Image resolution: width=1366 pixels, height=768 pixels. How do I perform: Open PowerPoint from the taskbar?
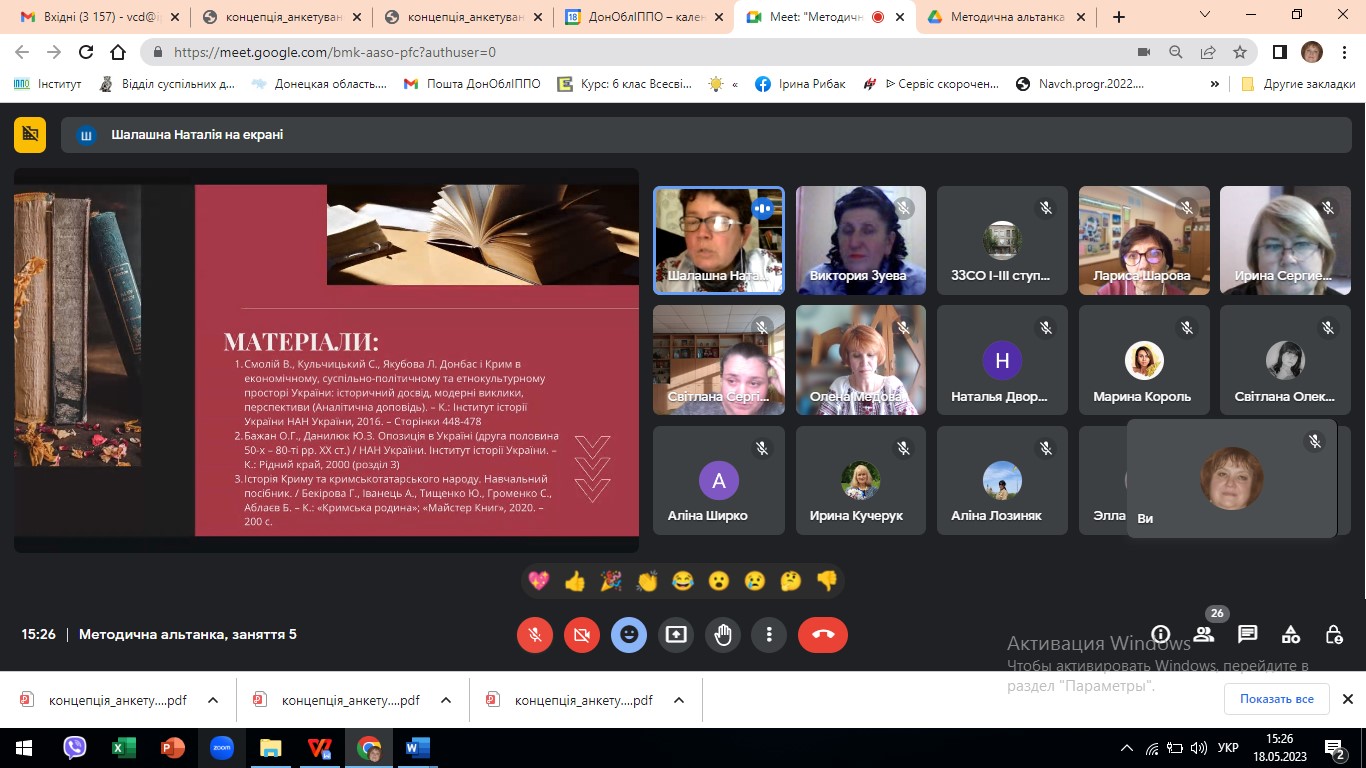pyautogui.click(x=173, y=747)
